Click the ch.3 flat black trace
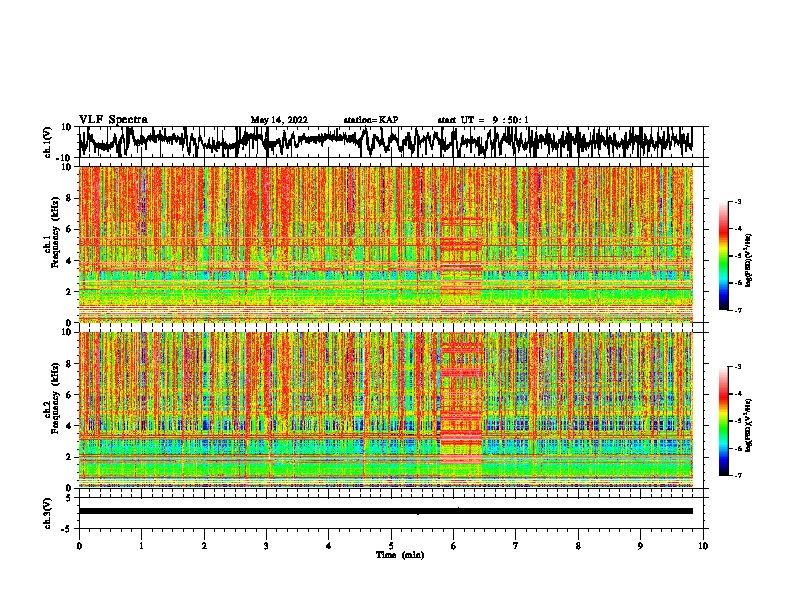This screenshot has width=792, height=612. pyautogui.click(x=385, y=511)
